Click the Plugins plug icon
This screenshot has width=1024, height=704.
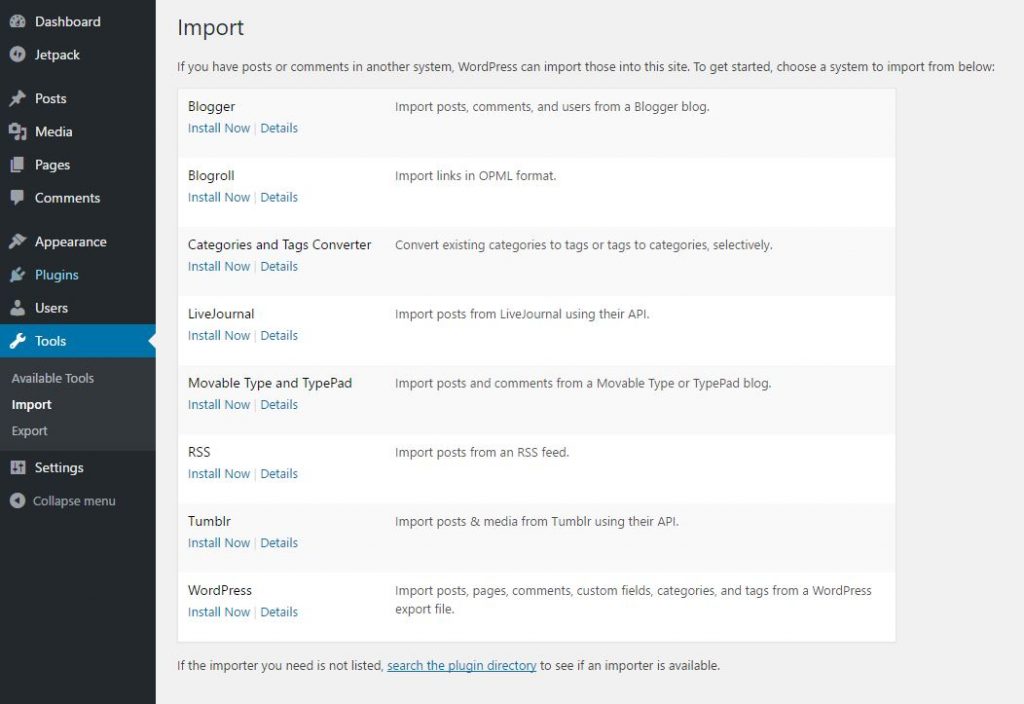[17, 275]
